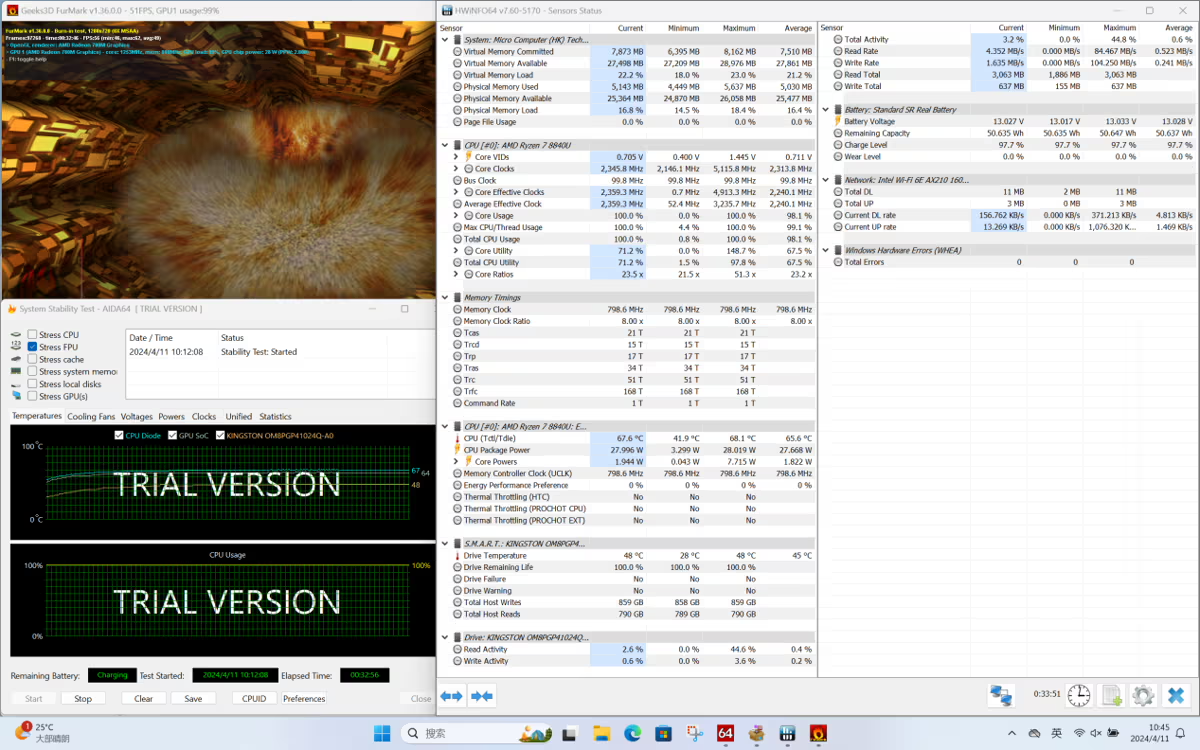The width and height of the screenshot is (1200, 750).
Task: Open the Windows Start menu
Action: coord(382,733)
